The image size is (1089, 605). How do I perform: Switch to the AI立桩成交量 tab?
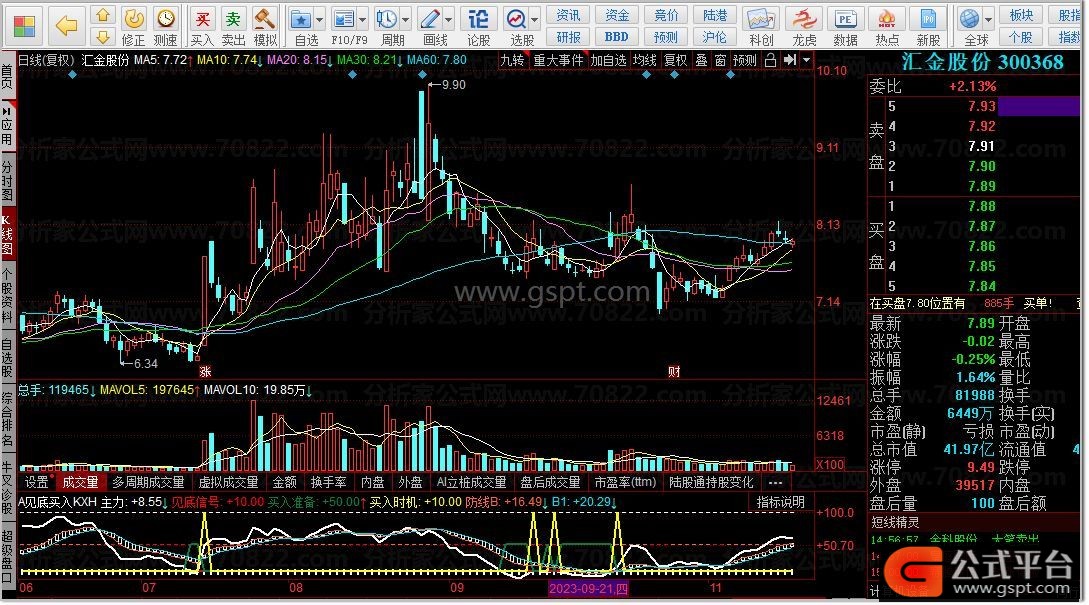pyautogui.click(x=472, y=482)
